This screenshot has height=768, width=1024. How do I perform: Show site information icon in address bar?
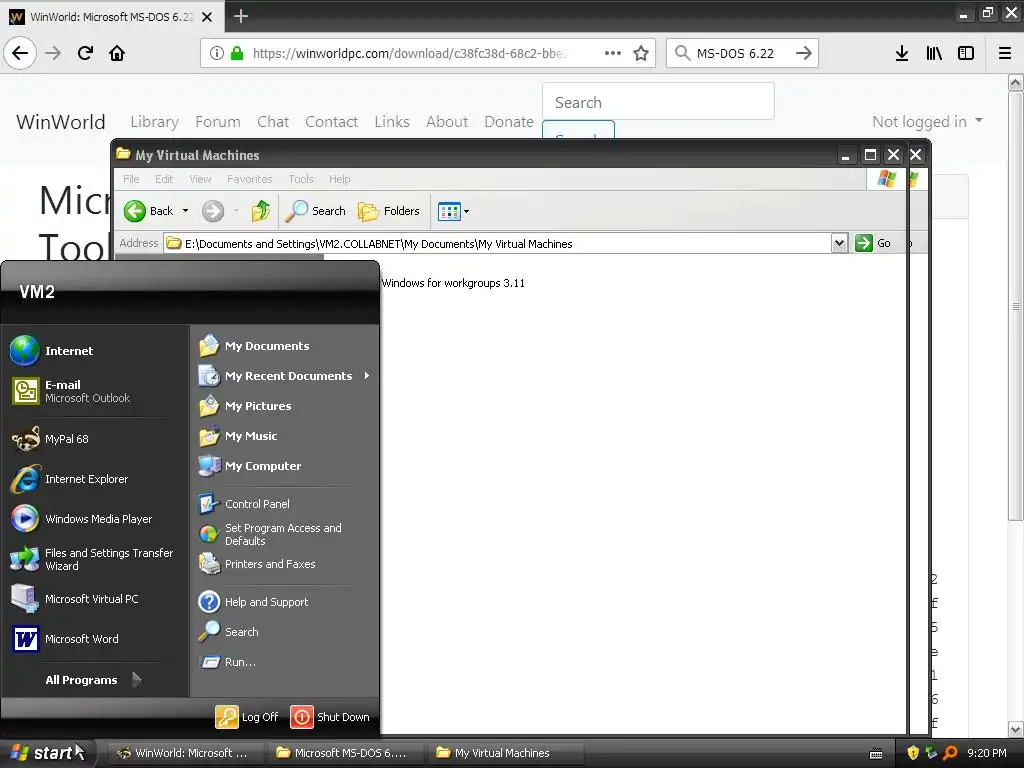point(216,53)
